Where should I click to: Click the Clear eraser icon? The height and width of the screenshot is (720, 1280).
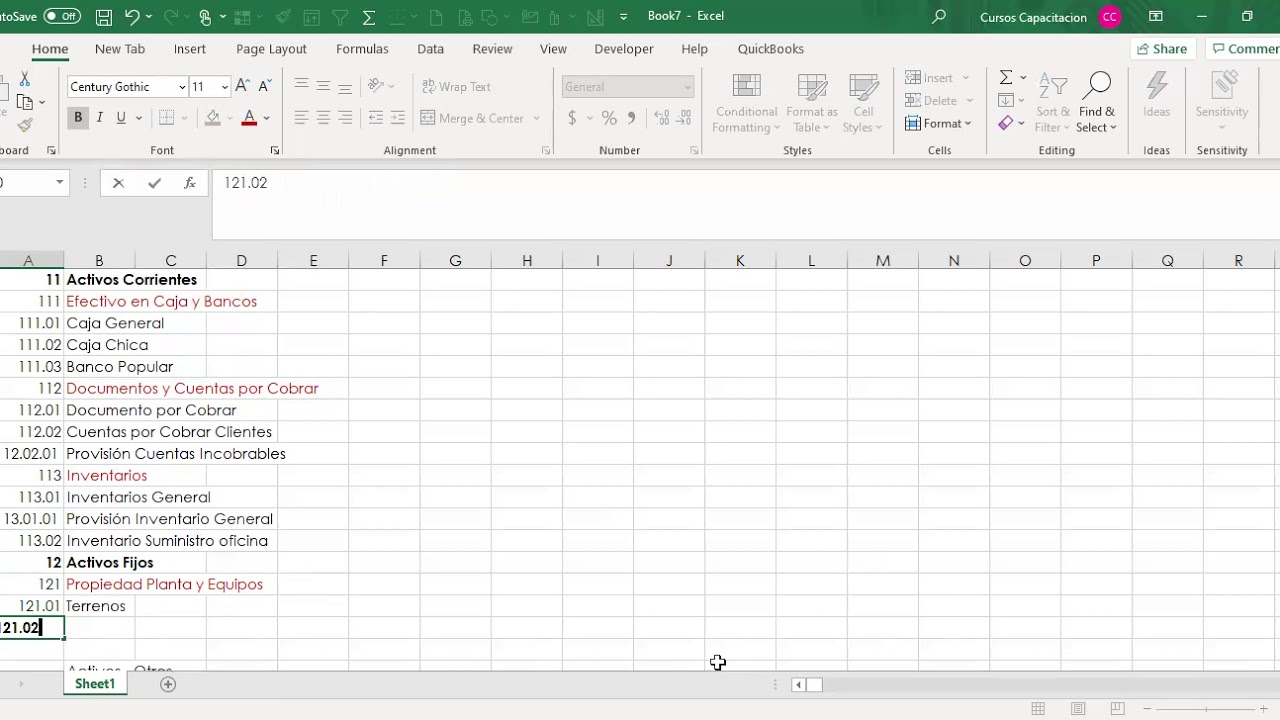click(x=1006, y=123)
